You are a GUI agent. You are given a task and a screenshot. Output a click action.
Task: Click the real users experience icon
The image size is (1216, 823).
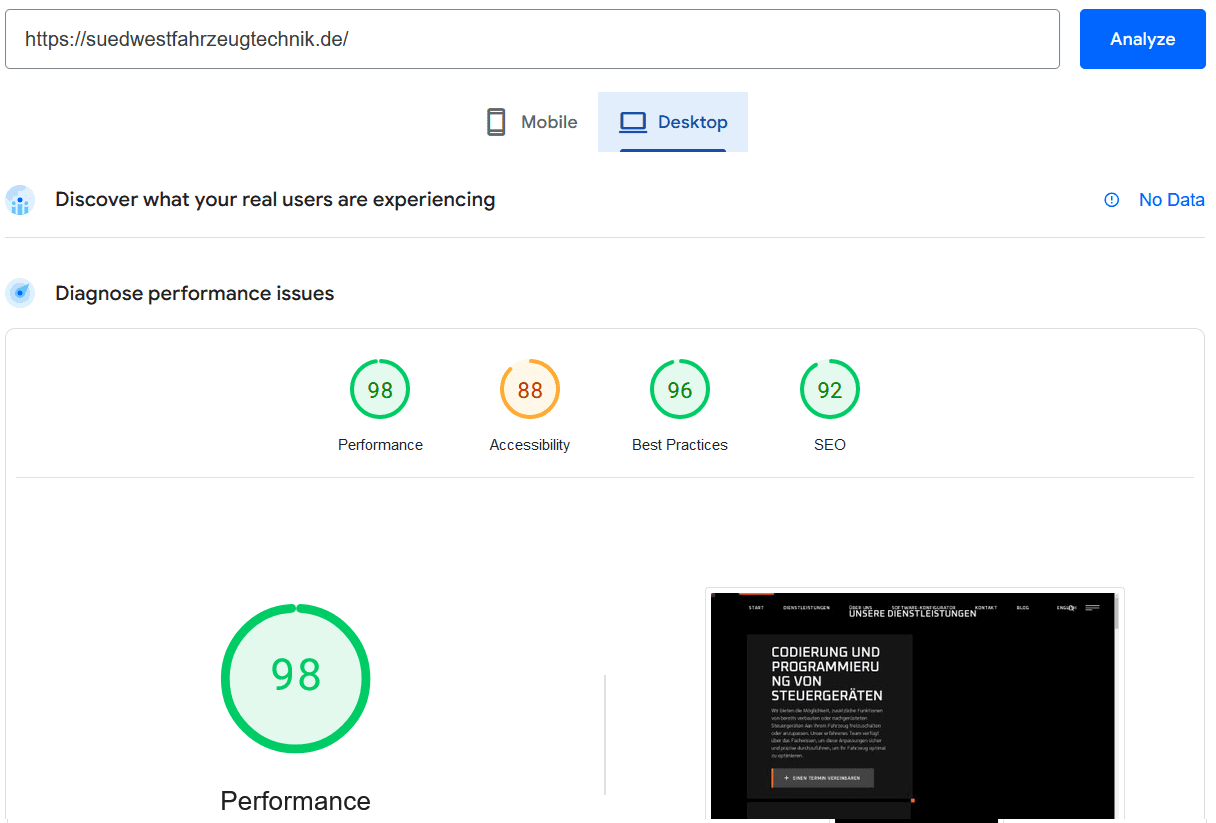point(20,200)
